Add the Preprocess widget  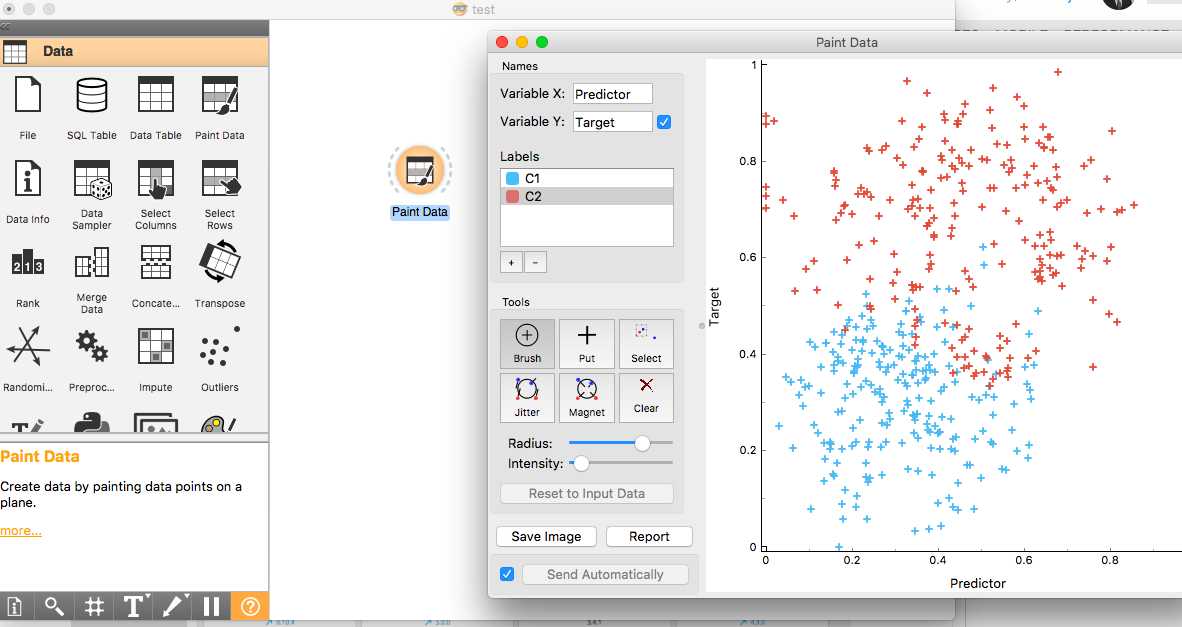[x=91, y=359]
